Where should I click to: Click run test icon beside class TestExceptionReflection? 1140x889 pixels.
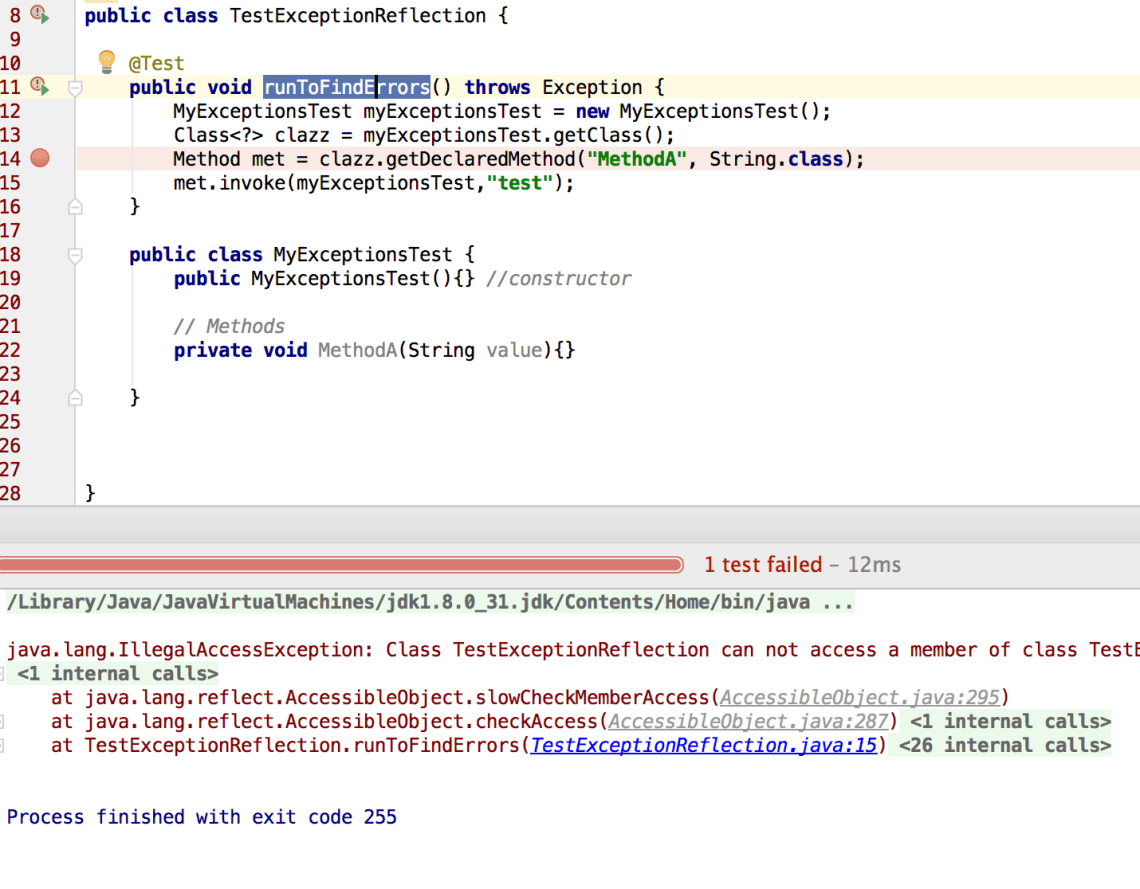click(40, 15)
